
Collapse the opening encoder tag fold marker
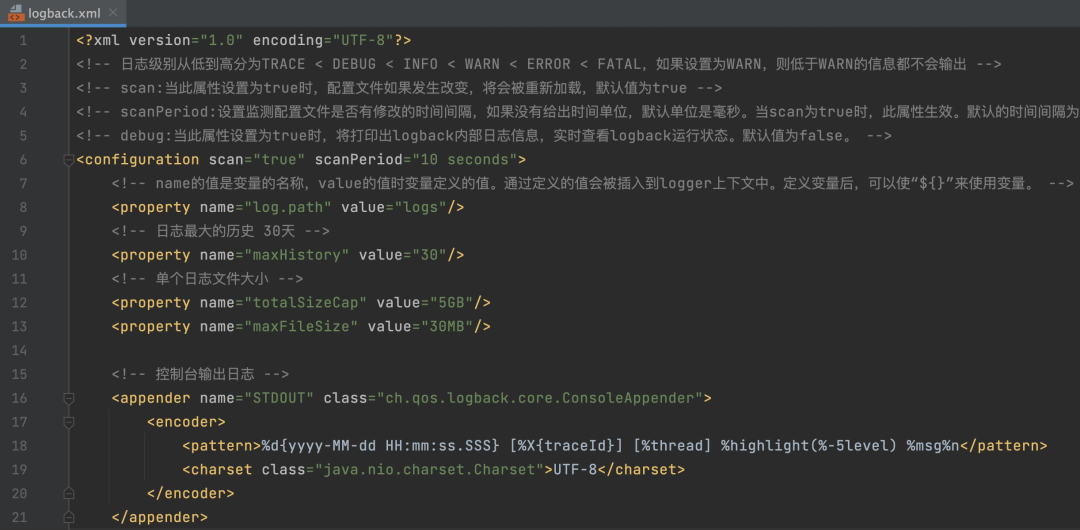coord(68,422)
